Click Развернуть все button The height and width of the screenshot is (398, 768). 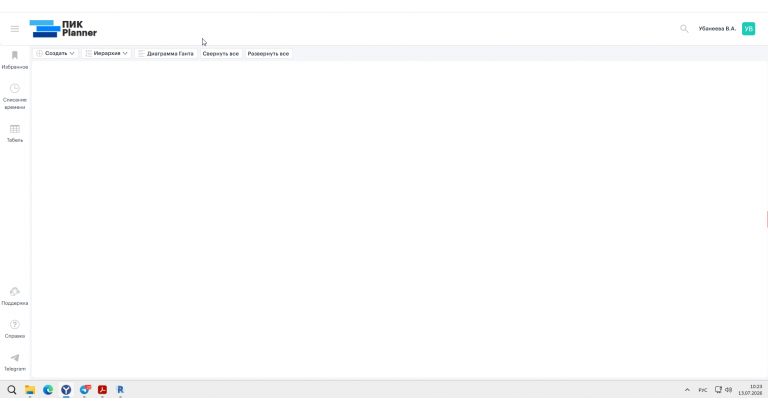coord(268,53)
